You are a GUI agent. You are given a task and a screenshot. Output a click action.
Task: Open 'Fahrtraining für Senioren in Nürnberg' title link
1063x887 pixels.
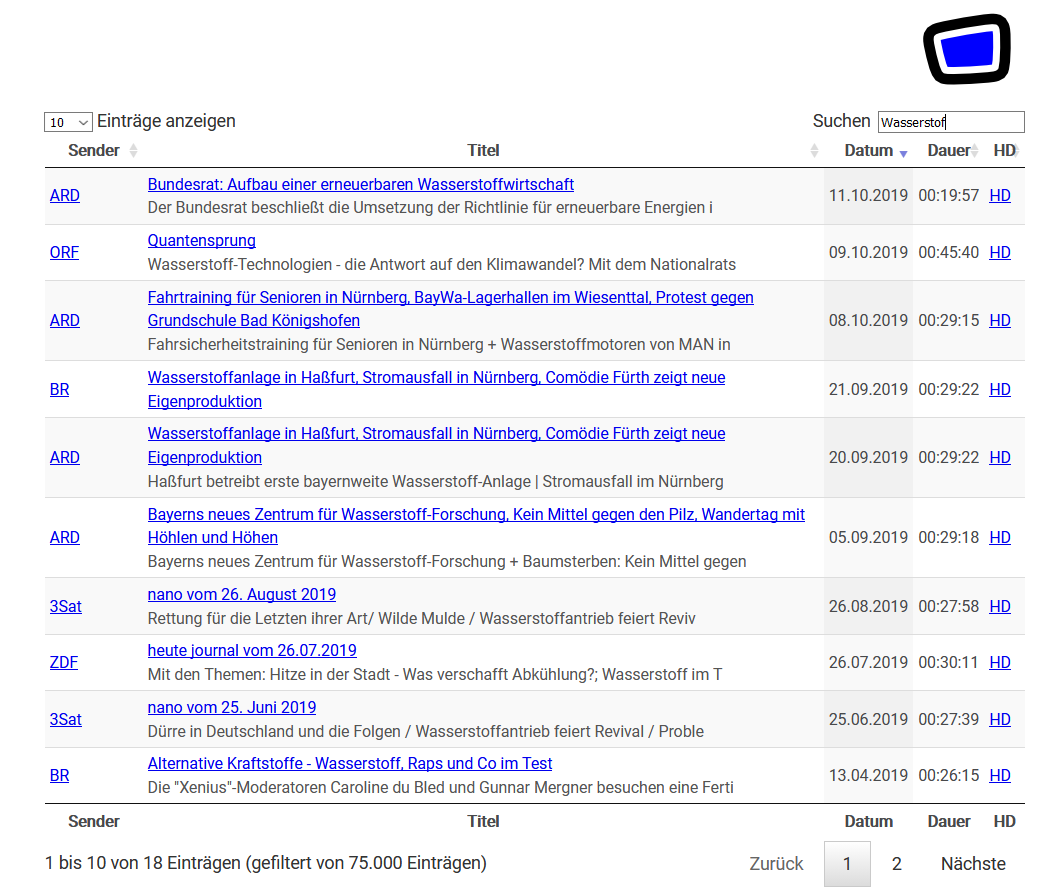[x=451, y=309]
